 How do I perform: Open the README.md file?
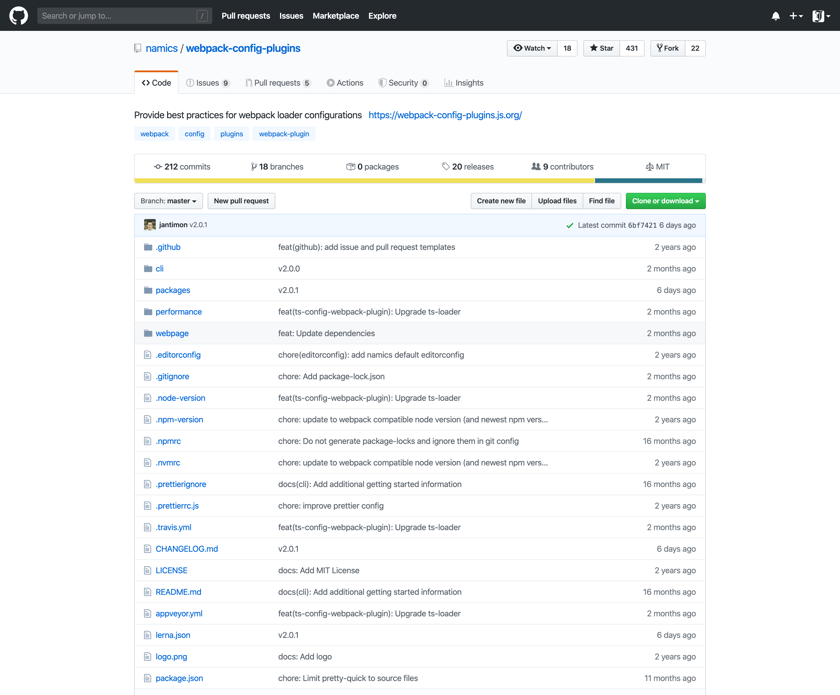pos(178,592)
